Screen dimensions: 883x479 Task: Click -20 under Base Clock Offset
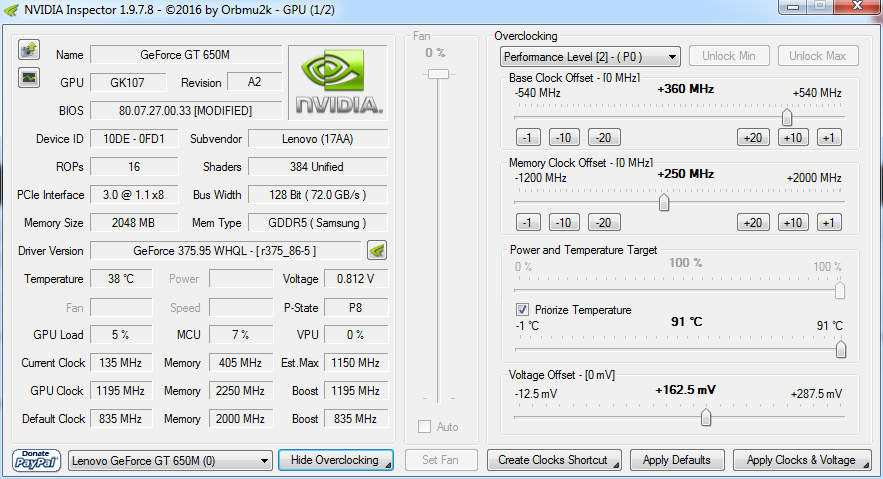604,137
